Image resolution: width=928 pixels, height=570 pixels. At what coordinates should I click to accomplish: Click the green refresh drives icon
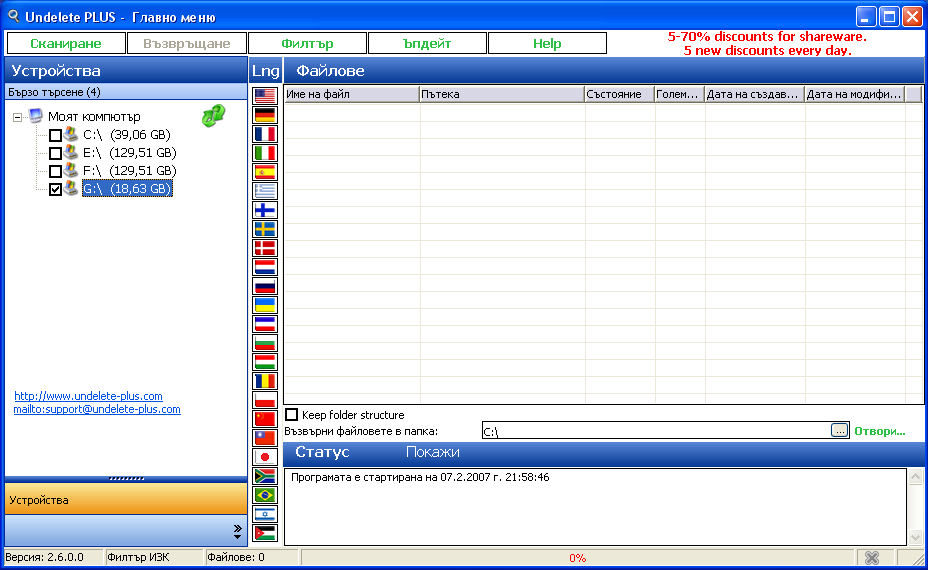tap(213, 115)
